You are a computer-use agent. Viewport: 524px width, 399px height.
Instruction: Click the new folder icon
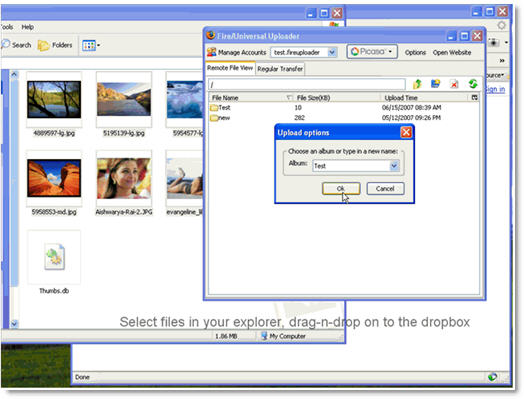(435, 84)
